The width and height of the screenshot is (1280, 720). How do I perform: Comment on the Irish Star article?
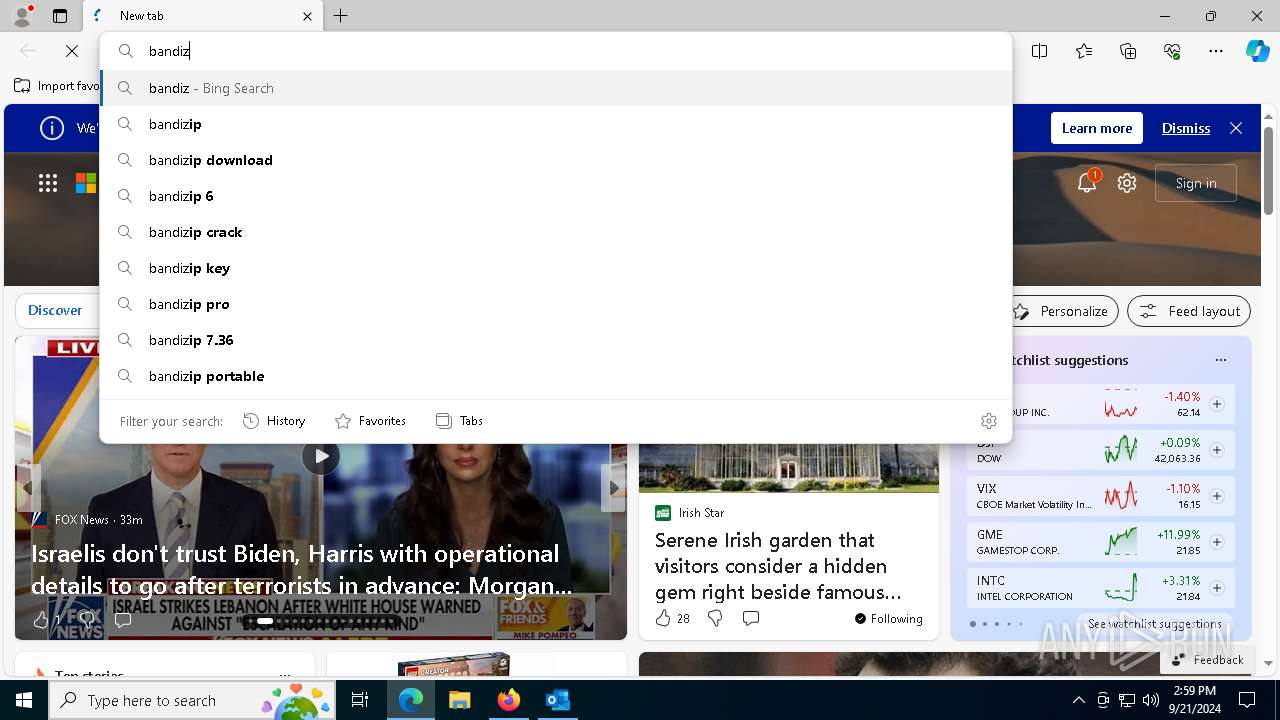751,619
